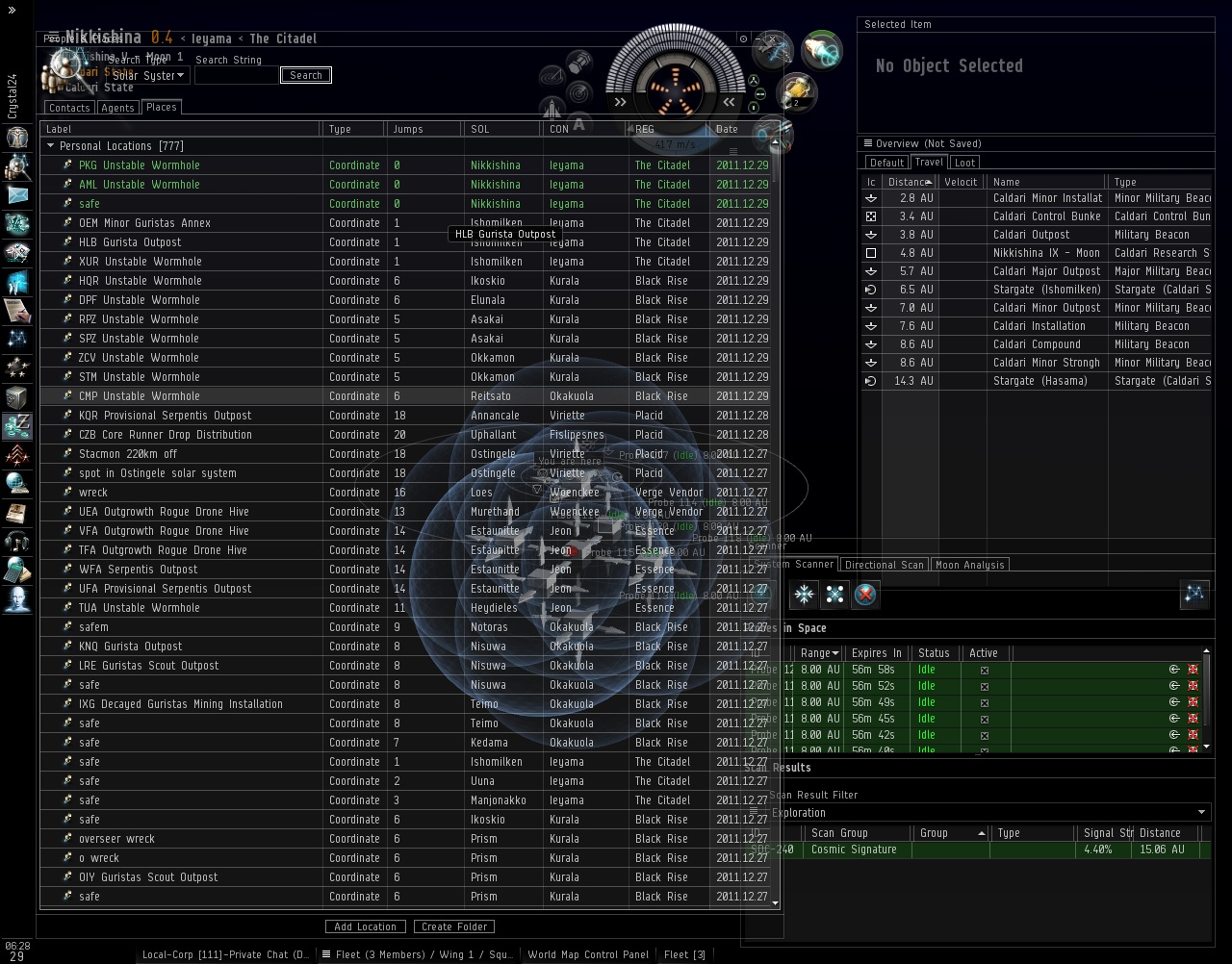Select the 'KQR Provisional Serpentis Outpost' bookmark
The height and width of the screenshot is (964, 1232).
click(406, 416)
